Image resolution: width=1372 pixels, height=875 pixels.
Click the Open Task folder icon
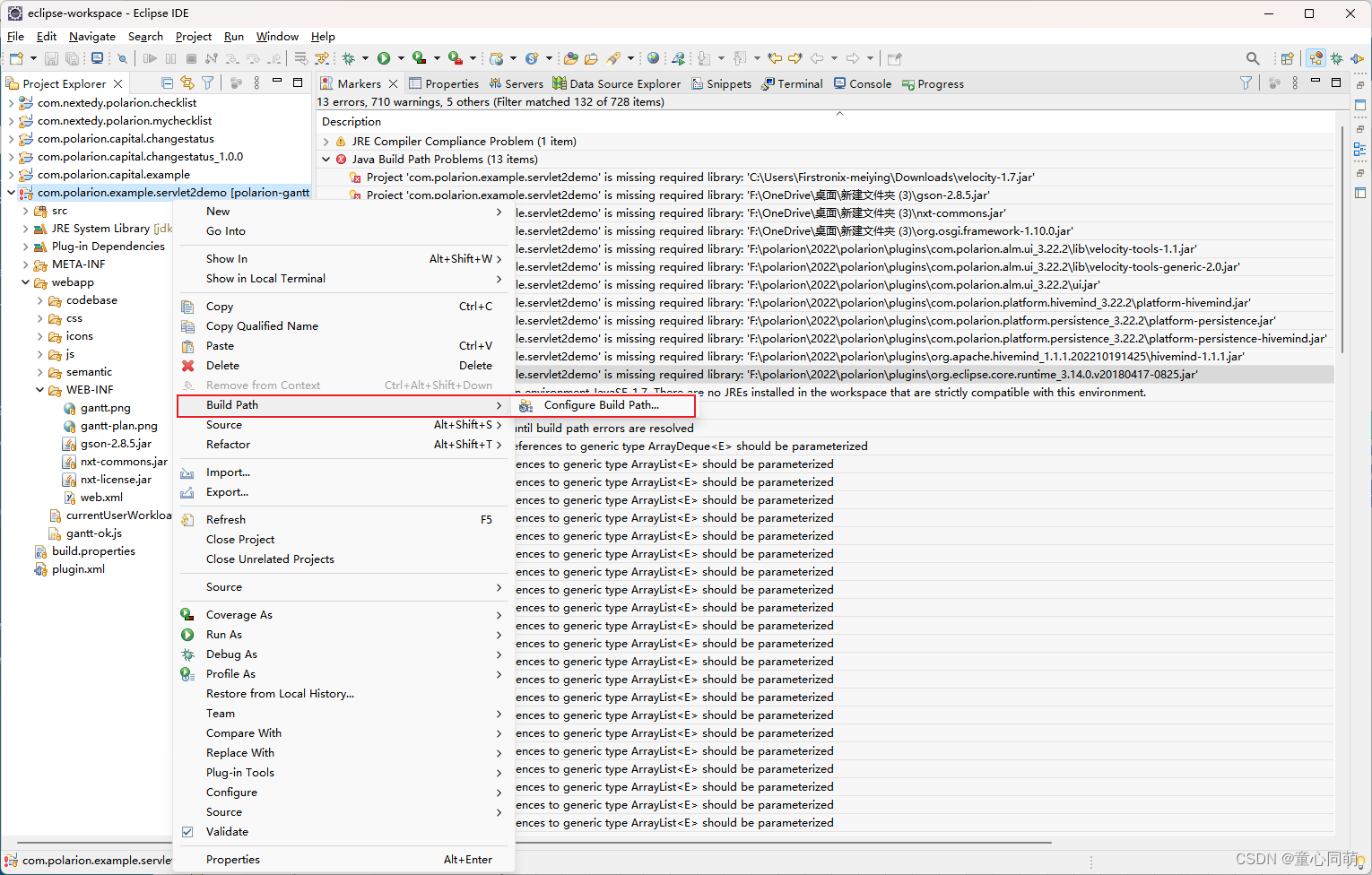coord(591,58)
